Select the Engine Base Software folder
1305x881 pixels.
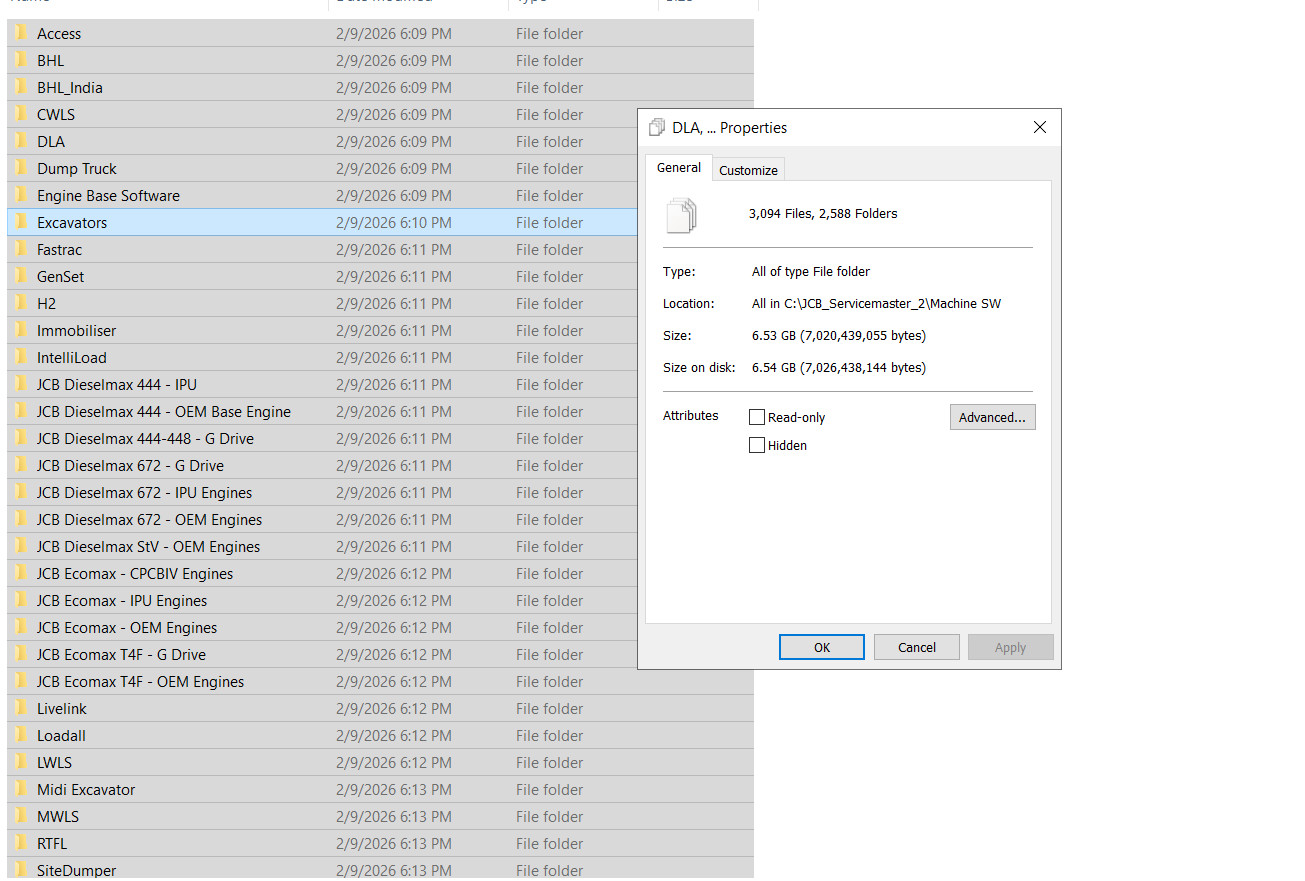point(108,196)
